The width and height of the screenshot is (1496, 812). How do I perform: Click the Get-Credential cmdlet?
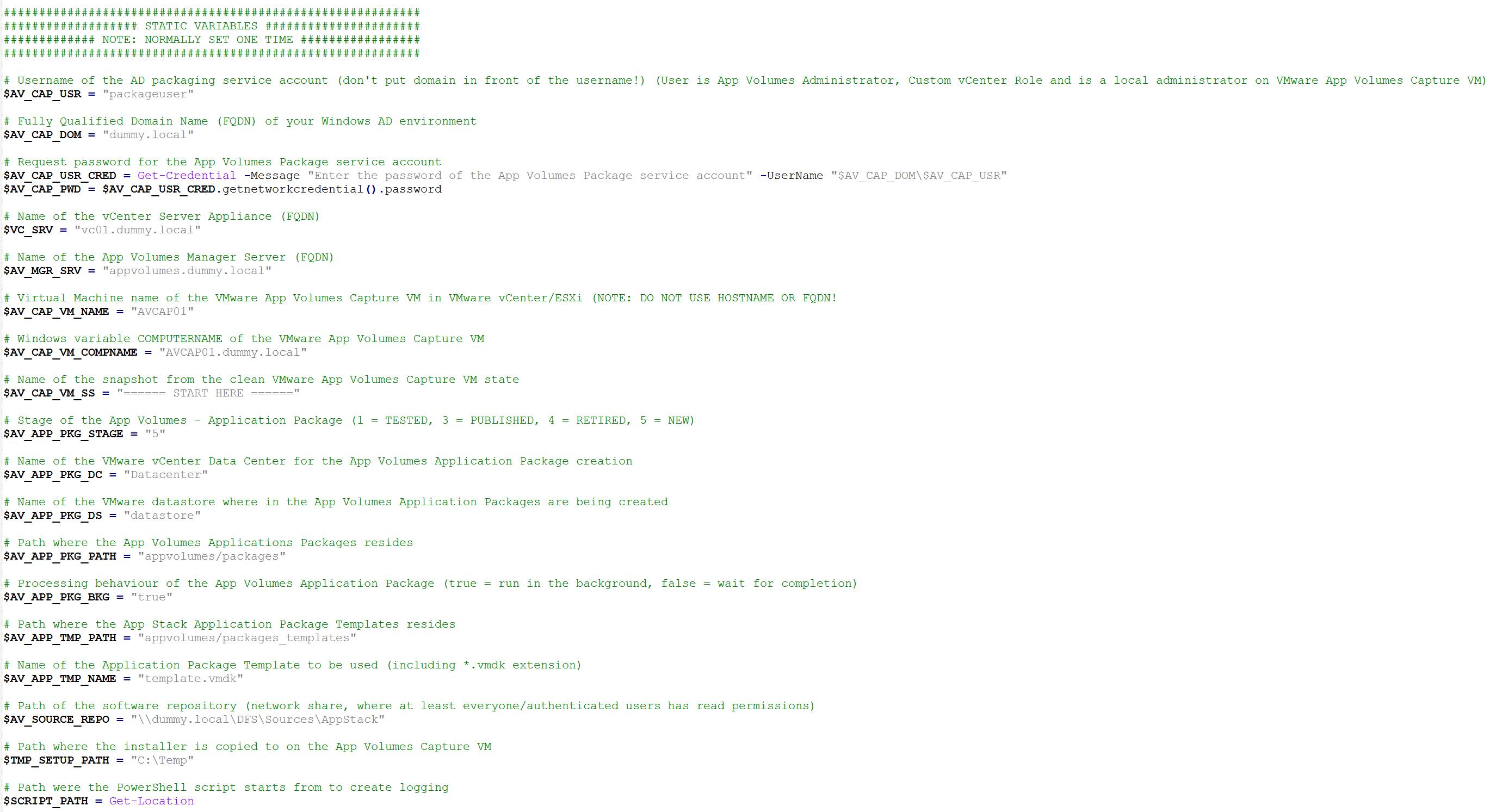pos(187,175)
